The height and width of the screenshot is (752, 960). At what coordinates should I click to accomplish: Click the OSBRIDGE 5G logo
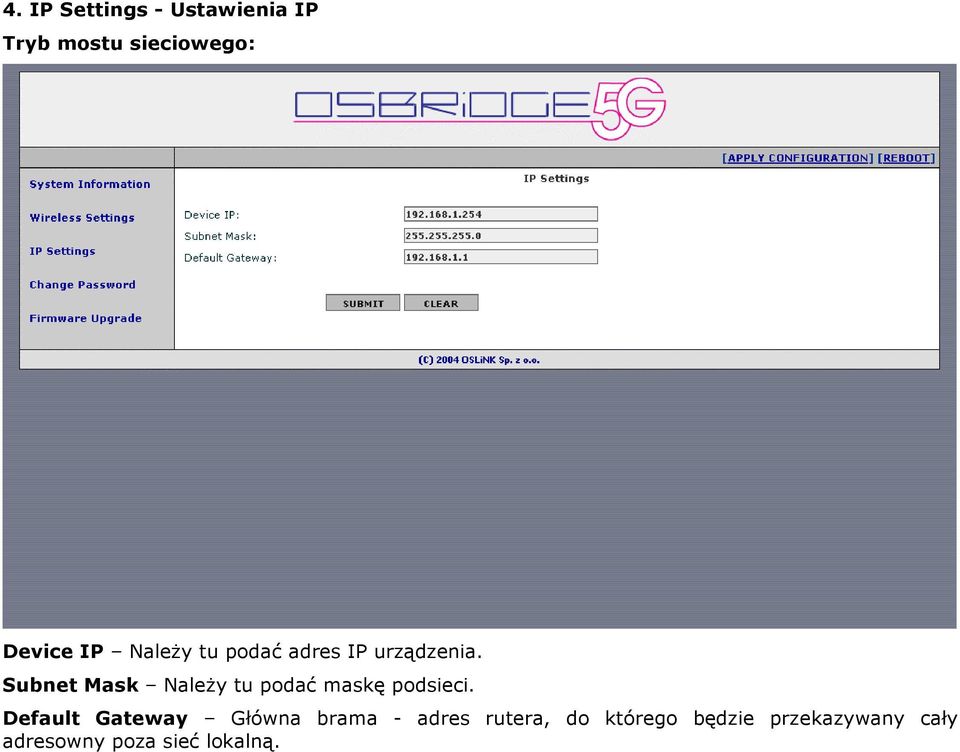480,108
